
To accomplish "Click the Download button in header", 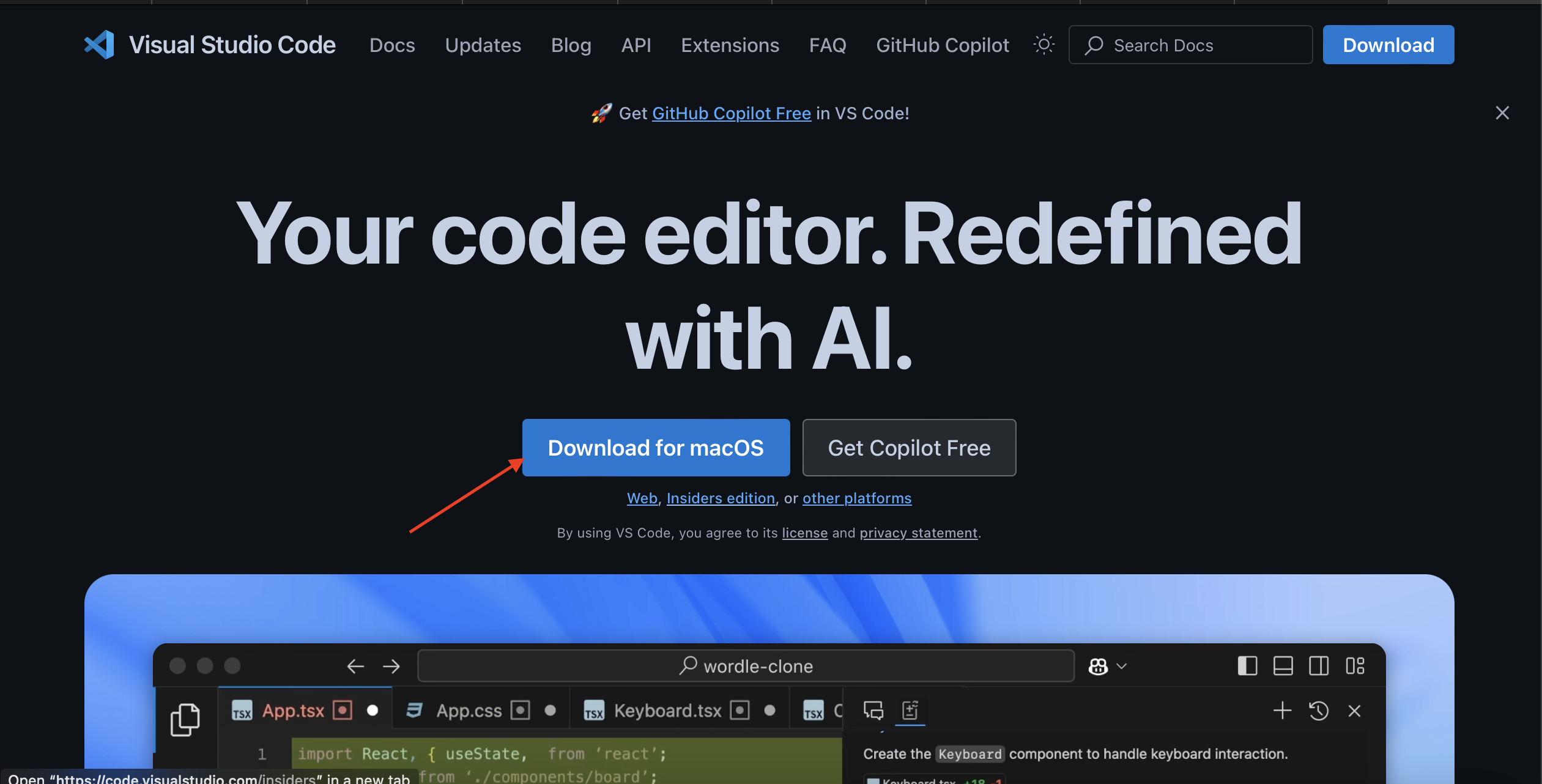I will tap(1388, 45).
